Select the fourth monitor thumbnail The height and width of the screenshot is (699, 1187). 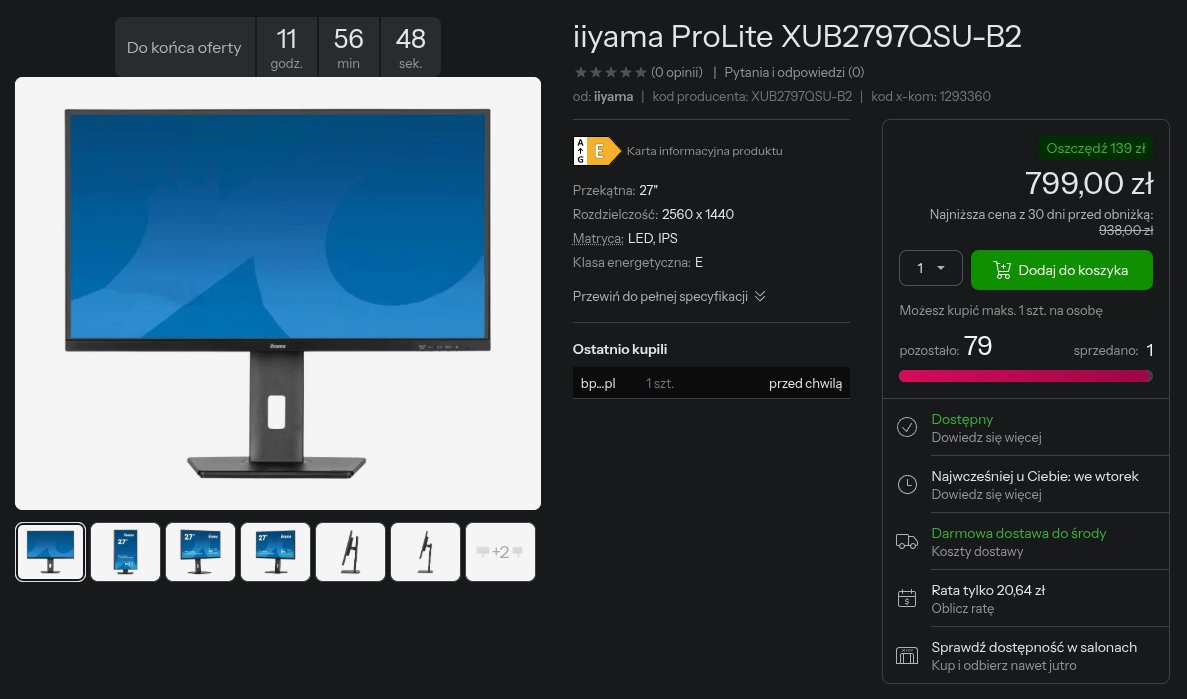point(276,552)
